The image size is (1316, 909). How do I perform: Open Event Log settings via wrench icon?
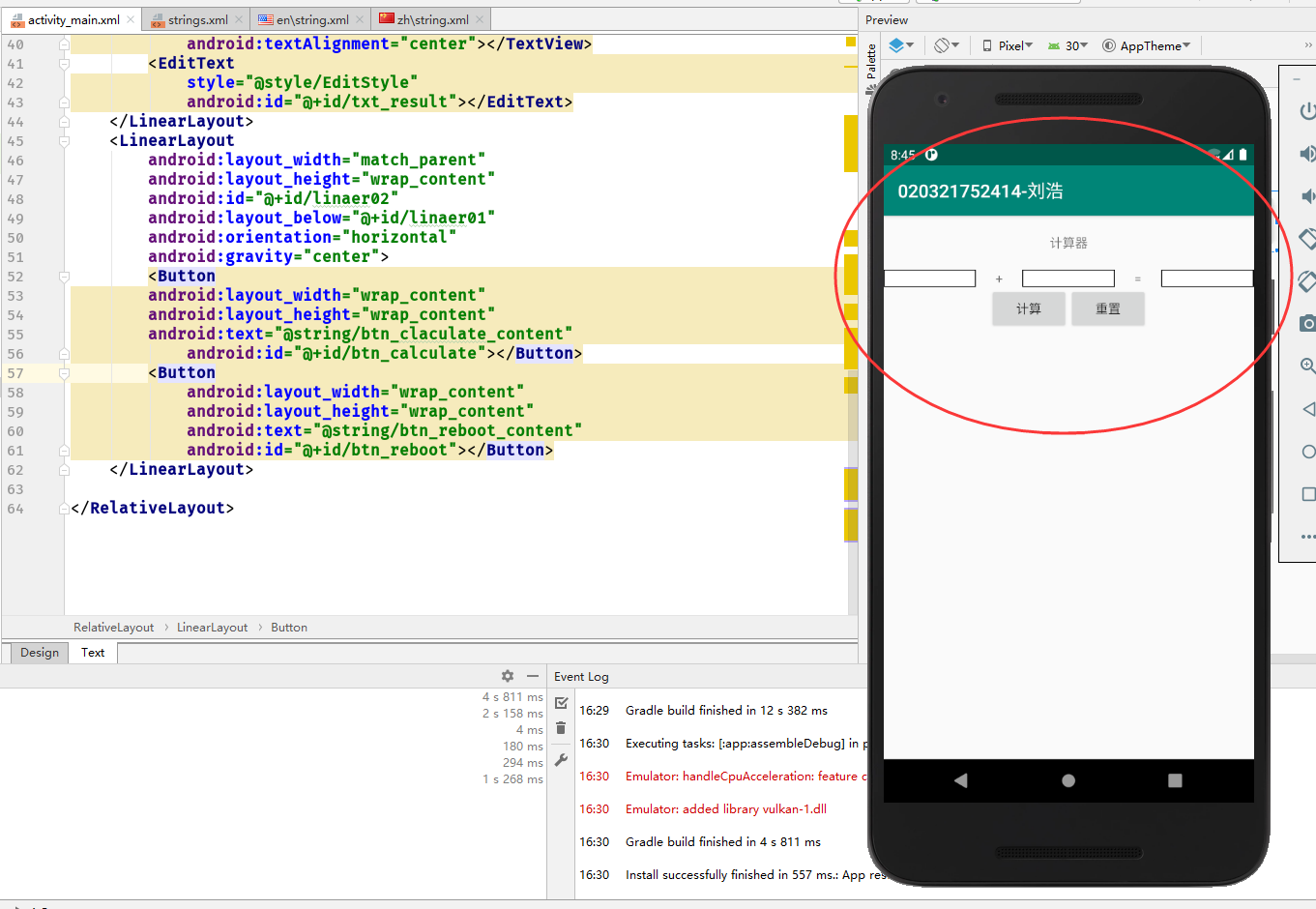click(560, 760)
